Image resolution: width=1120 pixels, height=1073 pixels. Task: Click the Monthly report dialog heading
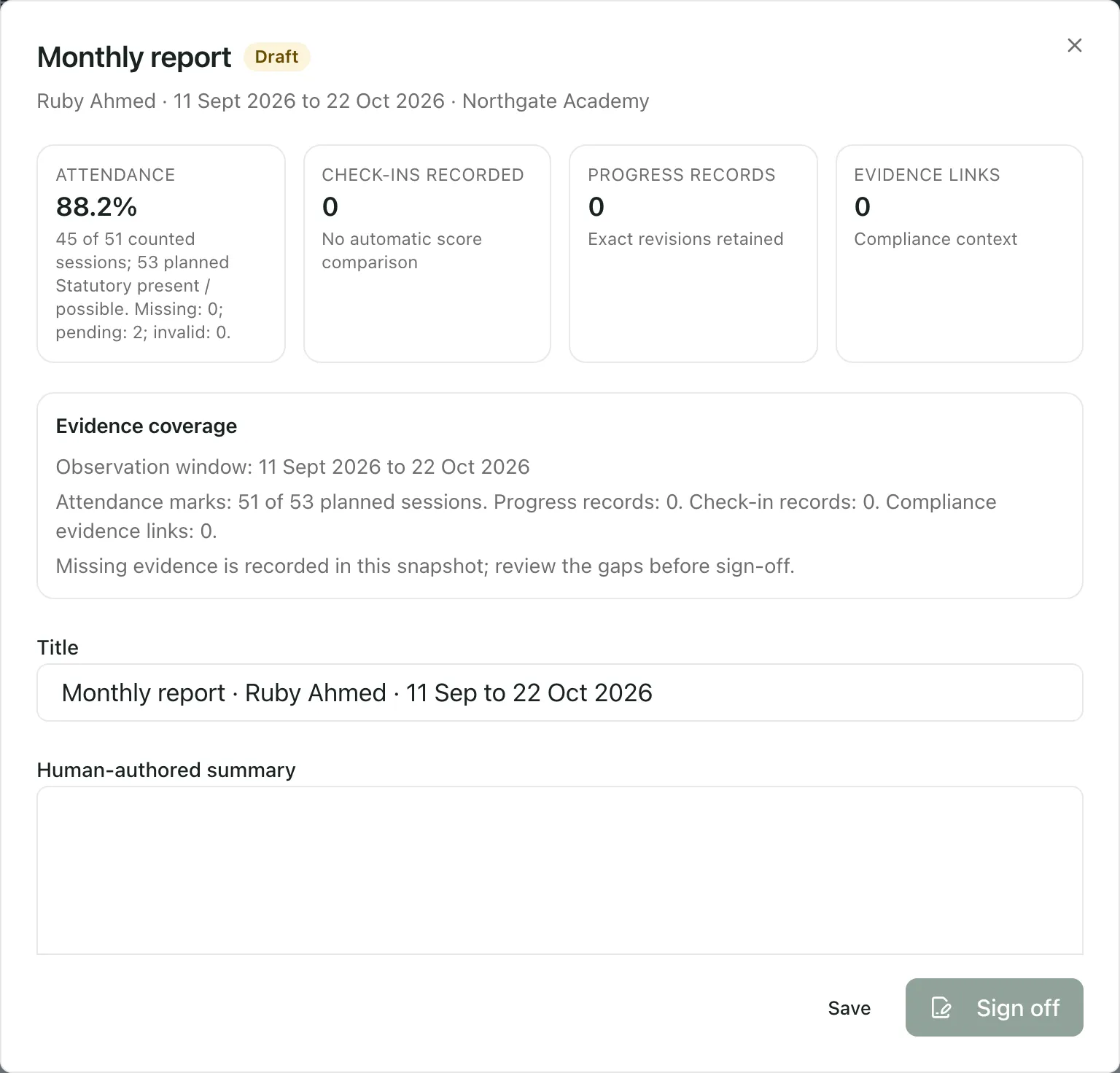pyautogui.click(x=134, y=57)
